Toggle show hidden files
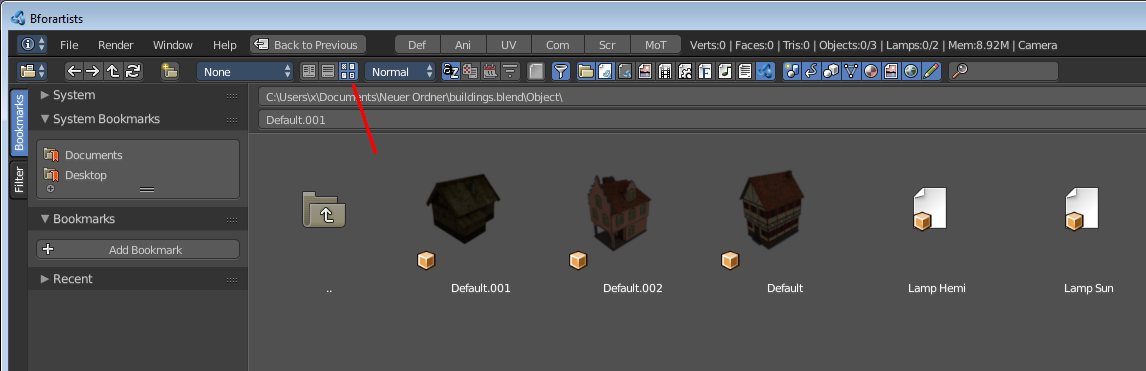The image size is (1146, 371). coord(536,71)
